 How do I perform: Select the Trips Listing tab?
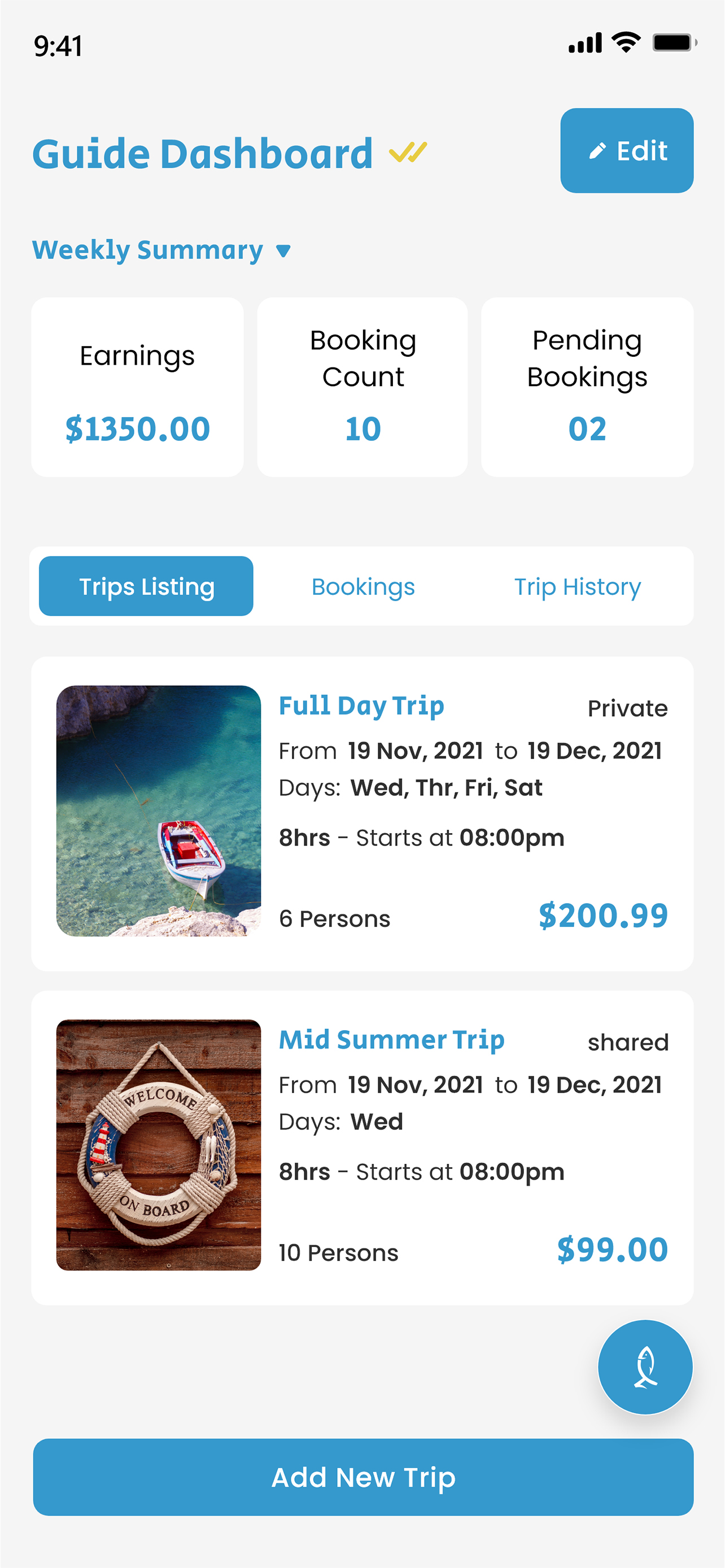(x=146, y=587)
